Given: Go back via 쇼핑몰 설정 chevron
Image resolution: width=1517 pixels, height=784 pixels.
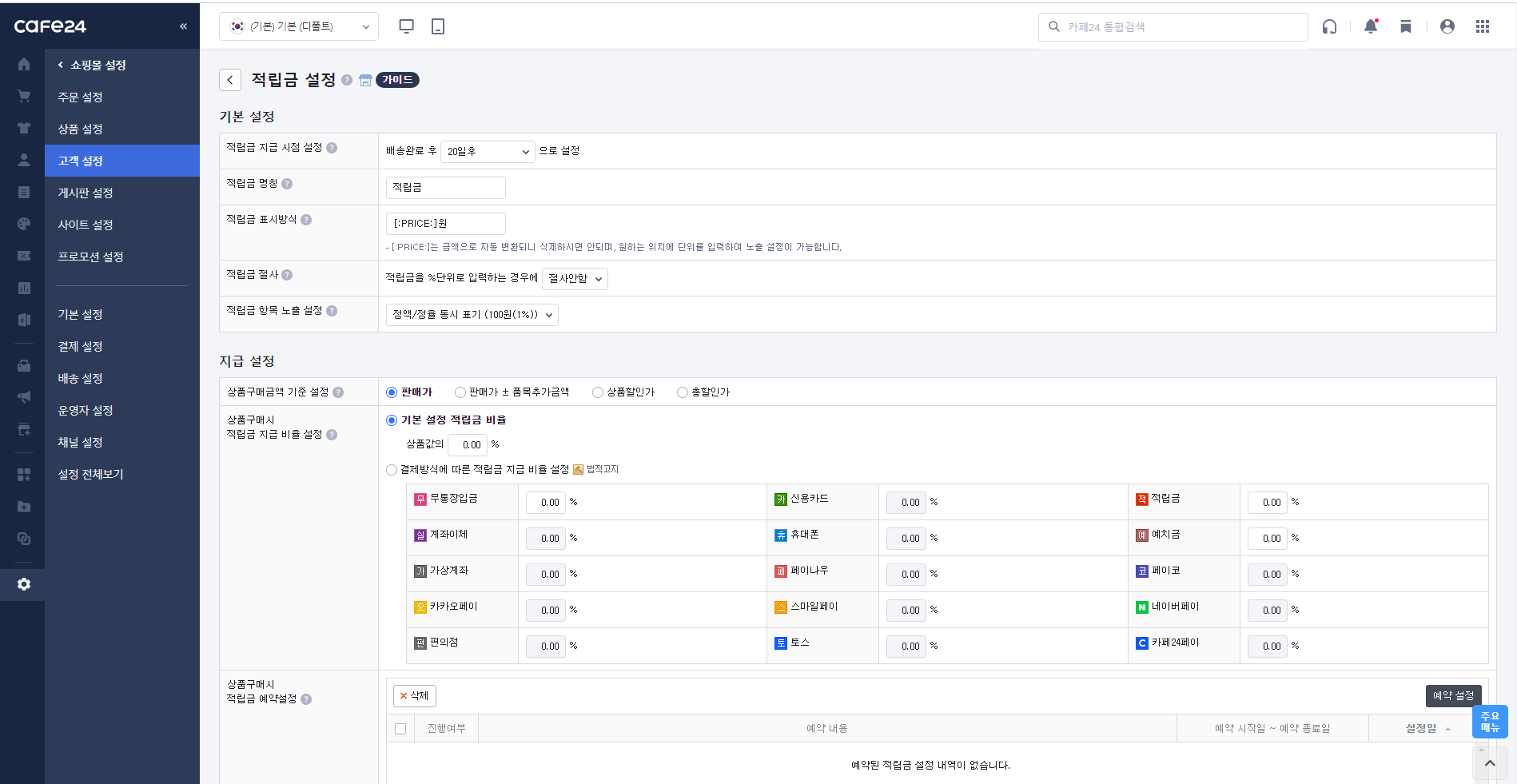Looking at the screenshot, I should coord(60,65).
